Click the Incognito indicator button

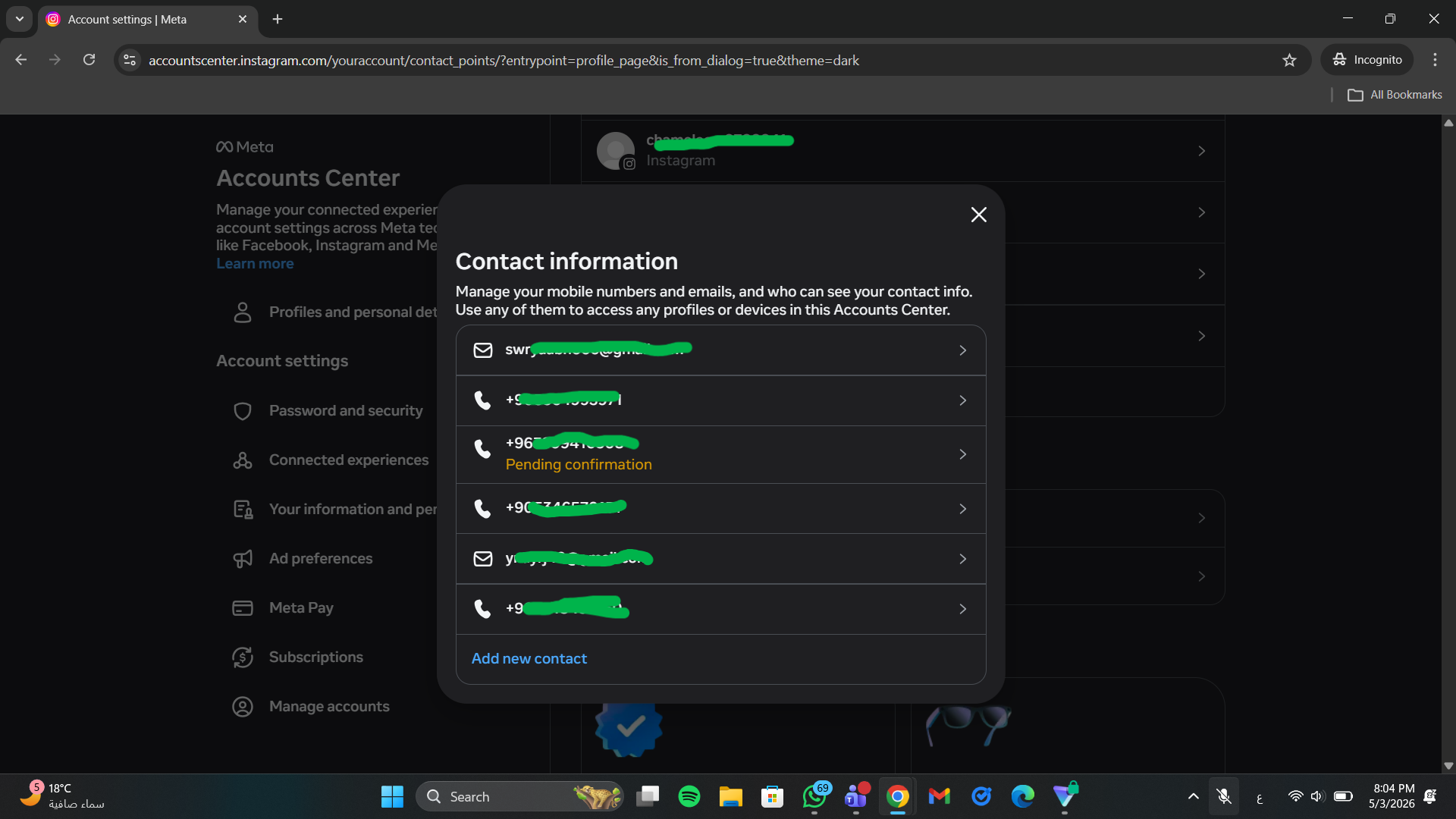(1367, 60)
